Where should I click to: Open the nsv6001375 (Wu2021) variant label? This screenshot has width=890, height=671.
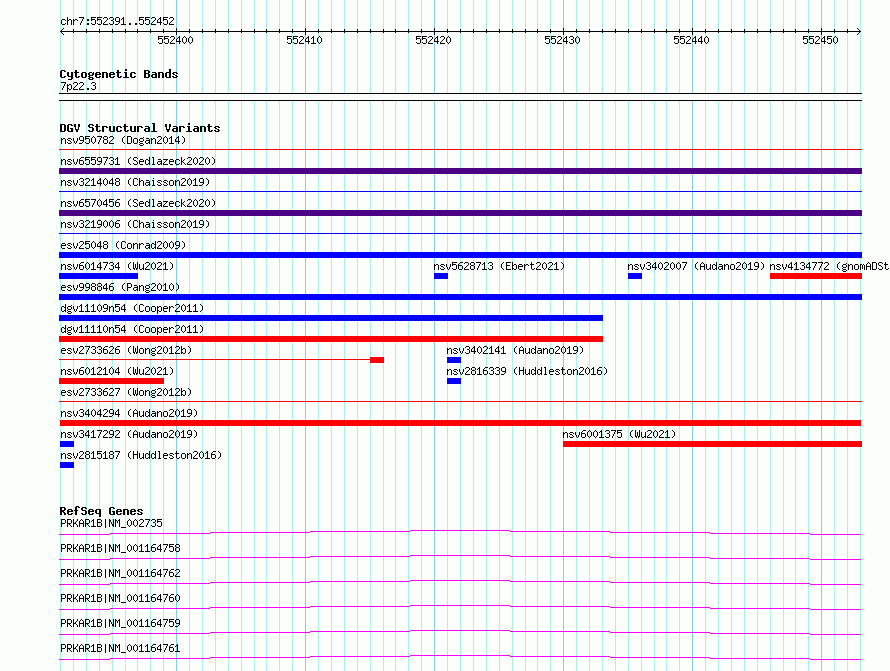619,434
